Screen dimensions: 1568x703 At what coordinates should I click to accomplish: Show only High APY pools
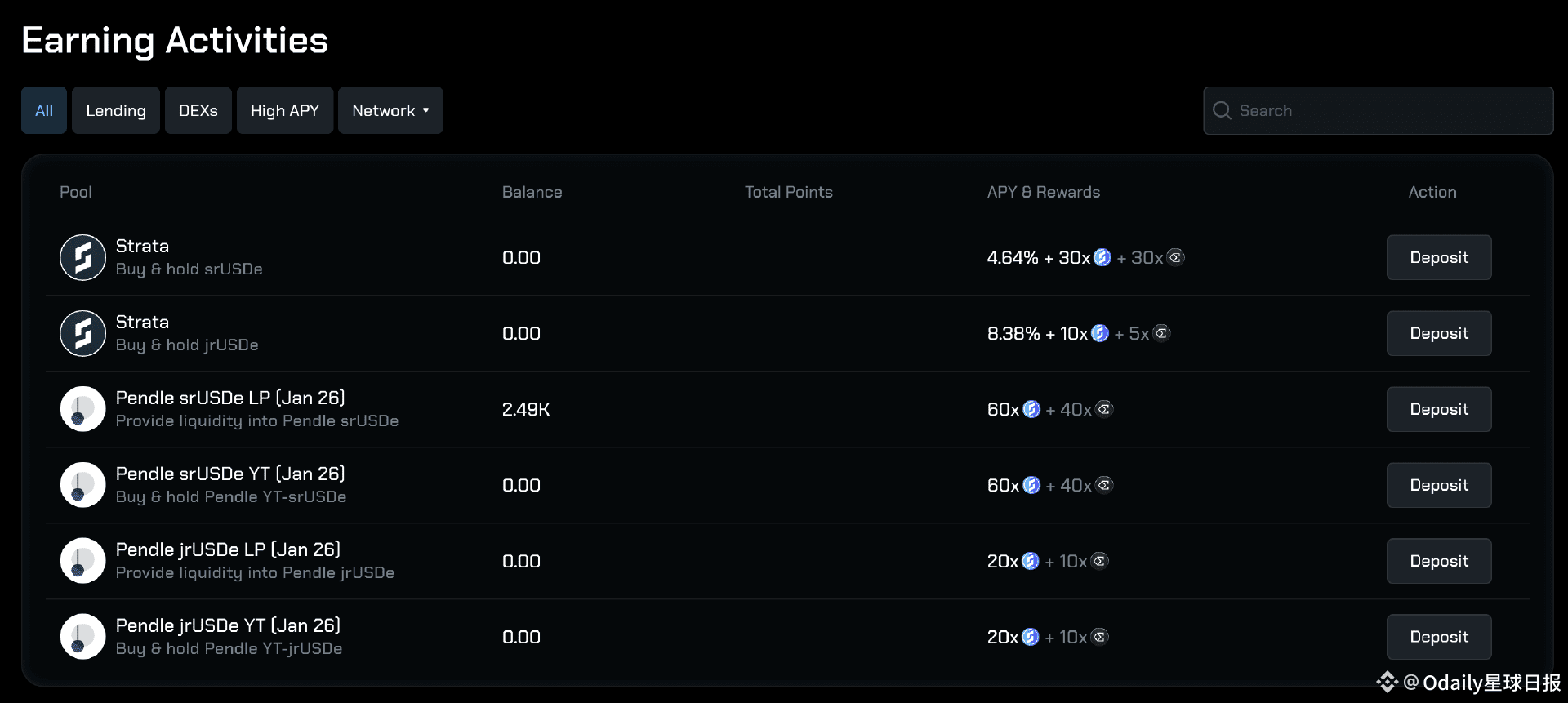click(x=284, y=110)
